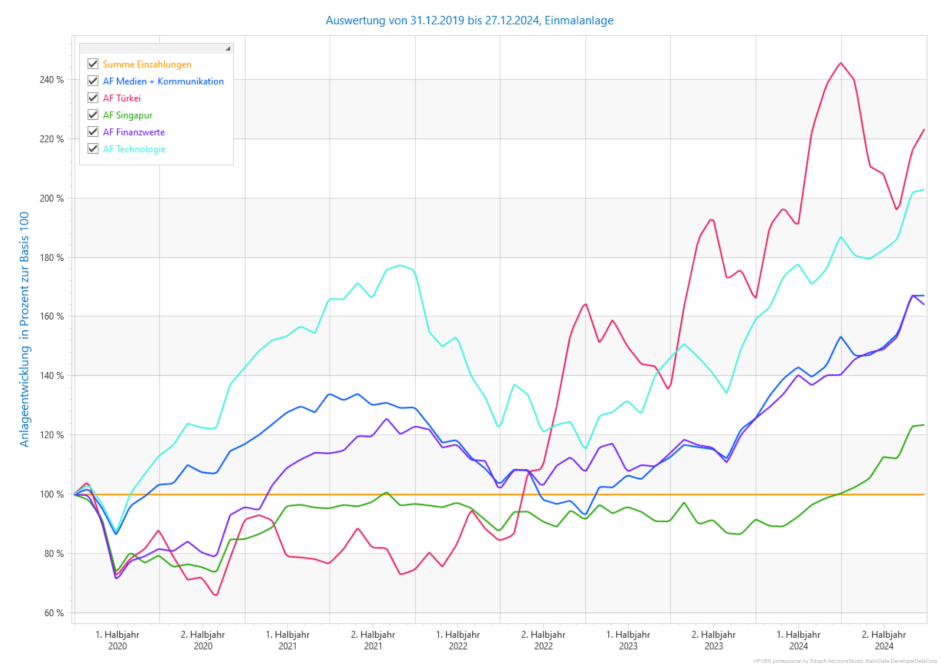
Task: Toggle the AF Technologie checkbox
Action: 93,149
